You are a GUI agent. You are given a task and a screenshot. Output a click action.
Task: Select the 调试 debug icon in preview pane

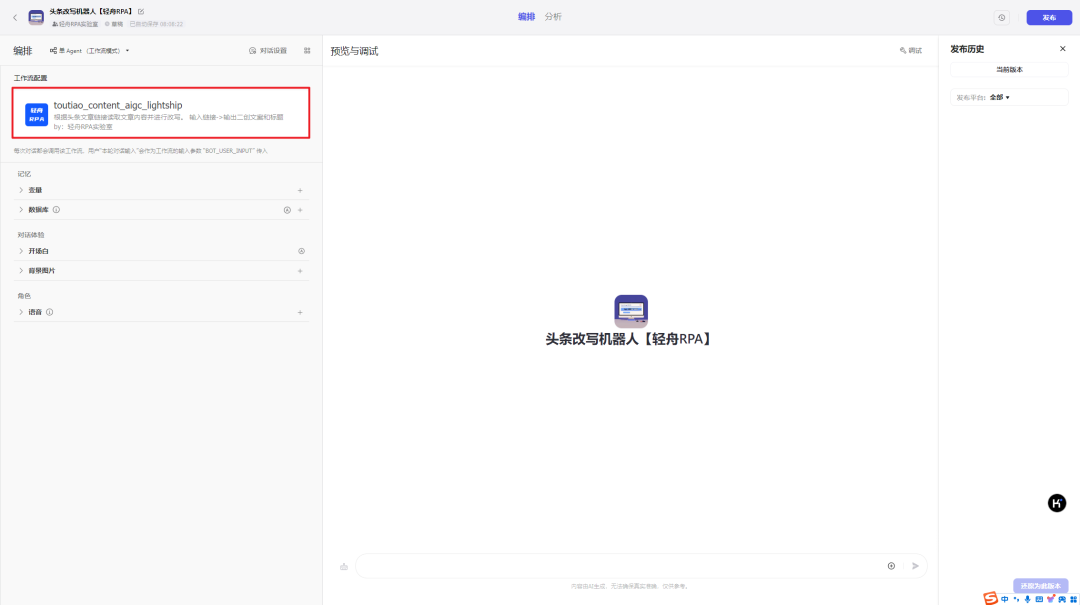tap(910, 49)
